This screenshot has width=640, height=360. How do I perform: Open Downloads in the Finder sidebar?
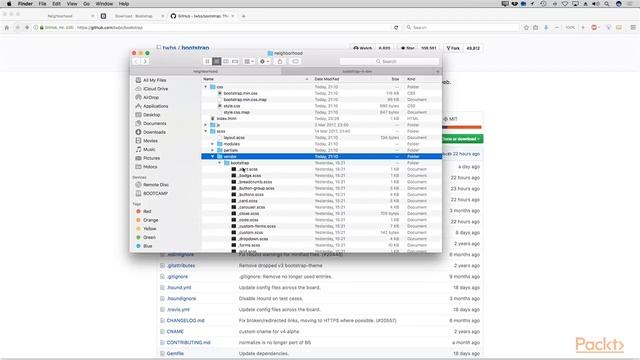pyautogui.click(x=154, y=132)
